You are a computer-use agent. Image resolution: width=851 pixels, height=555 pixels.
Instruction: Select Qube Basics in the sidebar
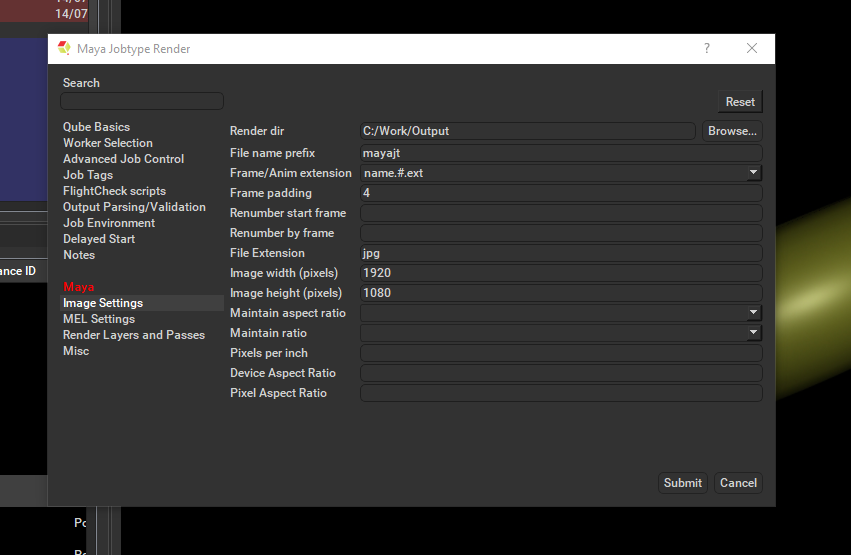click(x=96, y=127)
